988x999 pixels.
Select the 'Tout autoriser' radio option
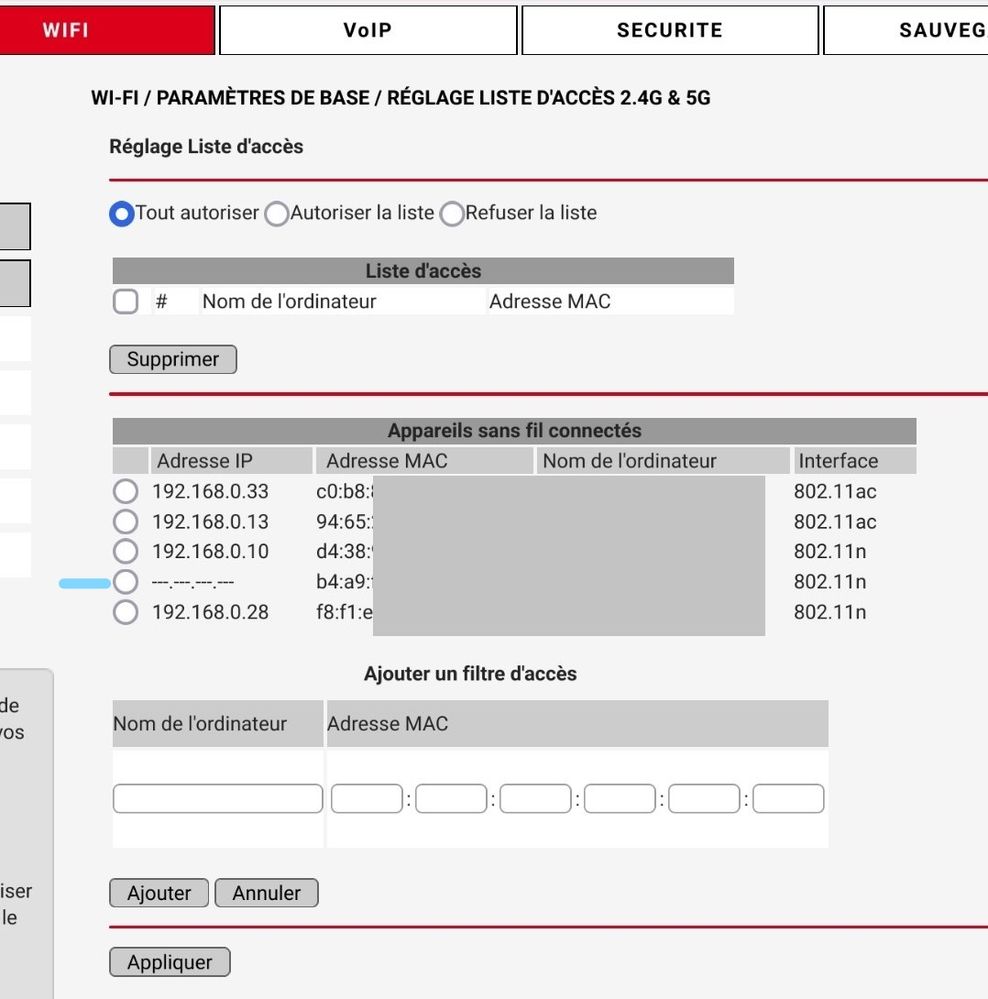122,214
